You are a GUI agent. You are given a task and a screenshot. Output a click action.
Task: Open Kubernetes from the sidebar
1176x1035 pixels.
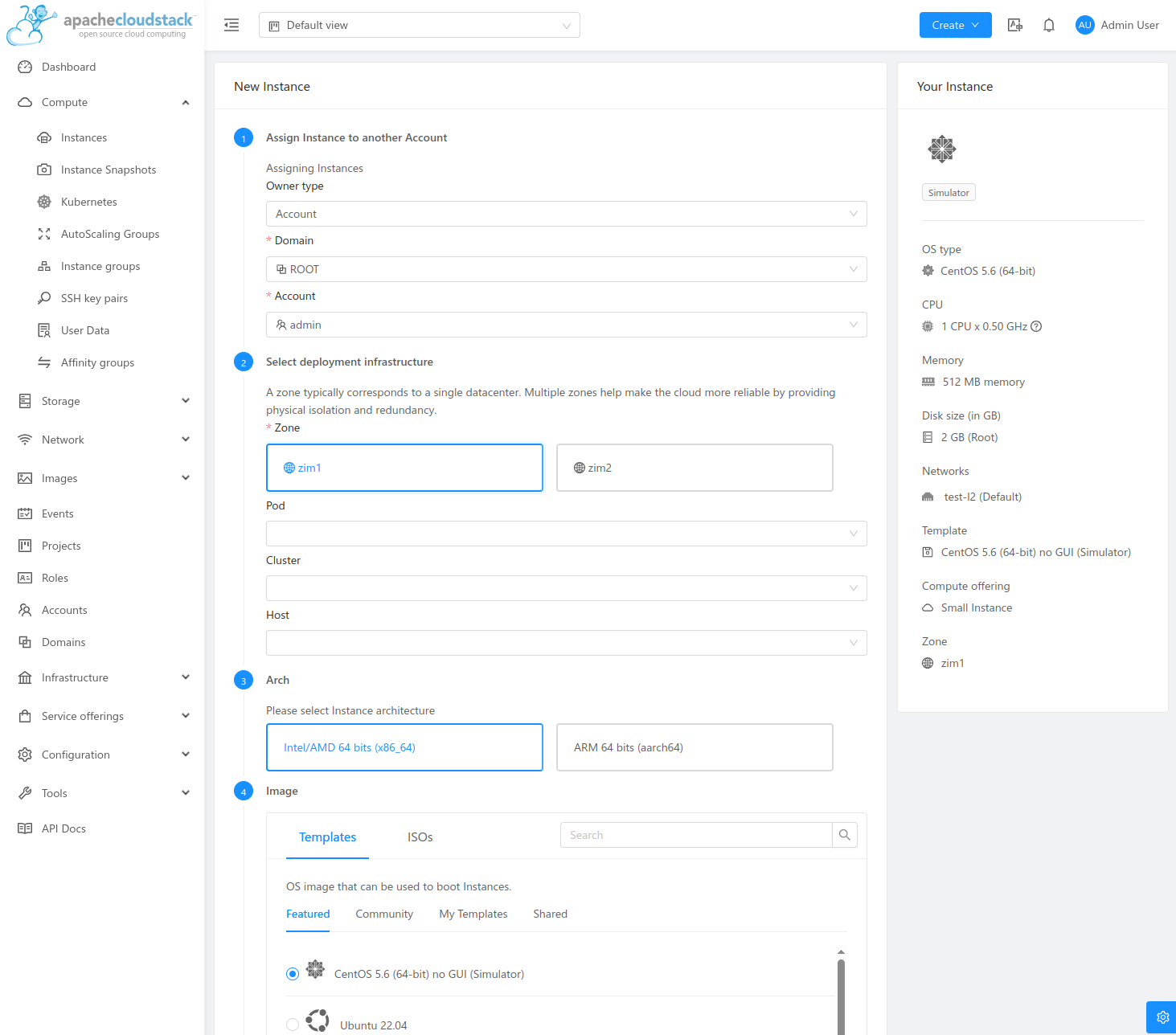click(88, 202)
